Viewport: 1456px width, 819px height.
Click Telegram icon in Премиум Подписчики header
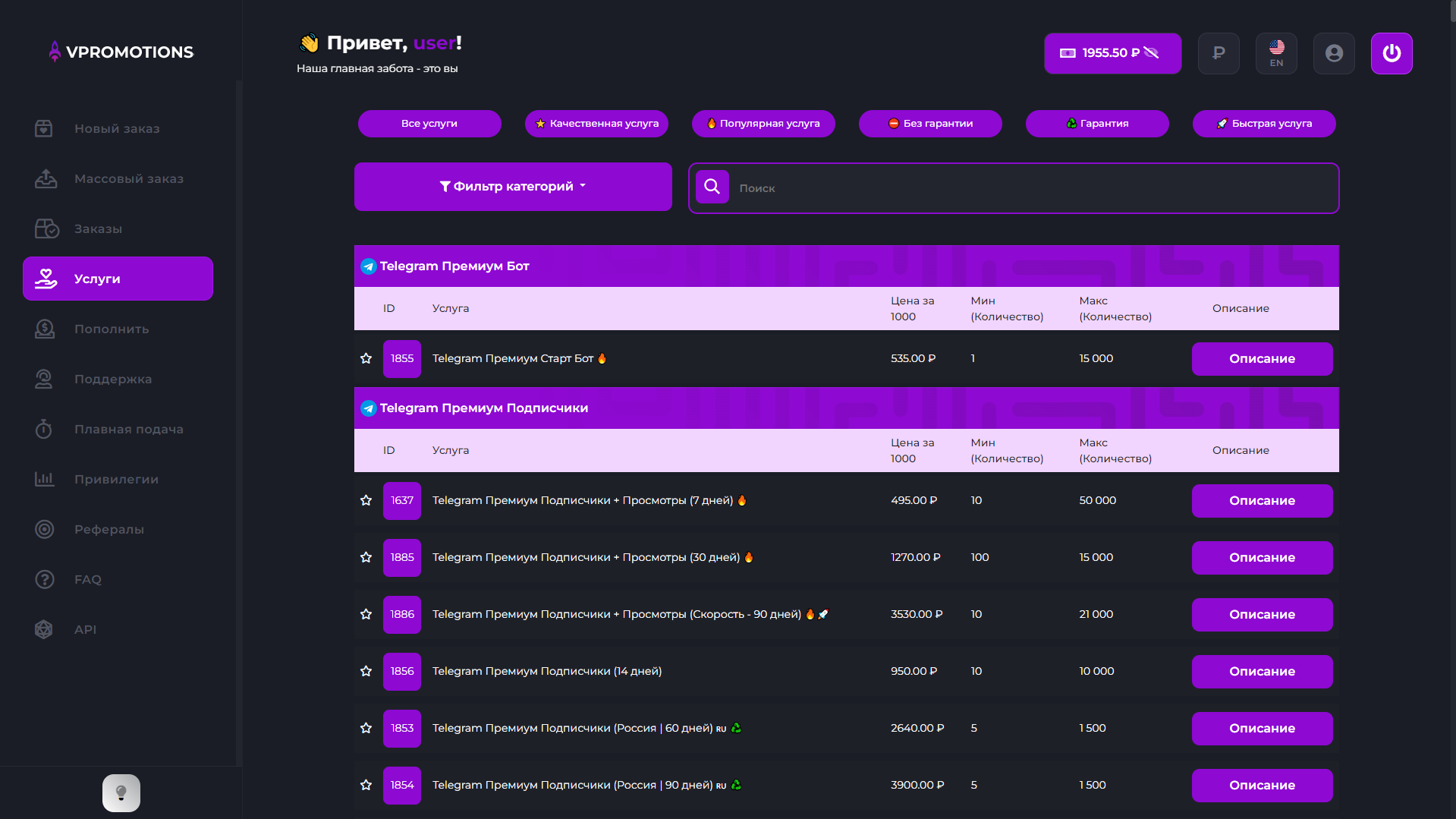pyautogui.click(x=369, y=408)
